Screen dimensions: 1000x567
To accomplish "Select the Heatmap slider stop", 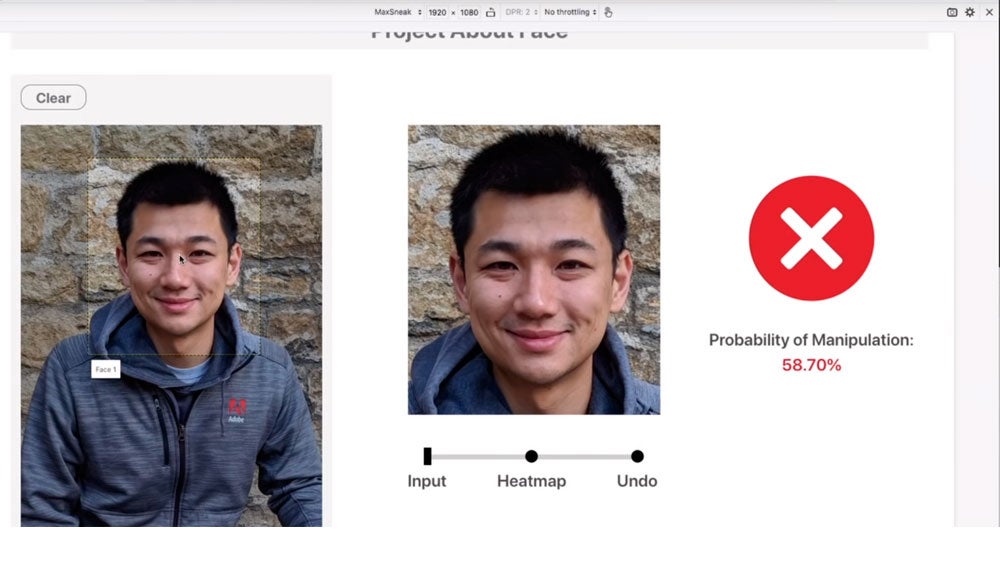I will pyautogui.click(x=531, y=456).
